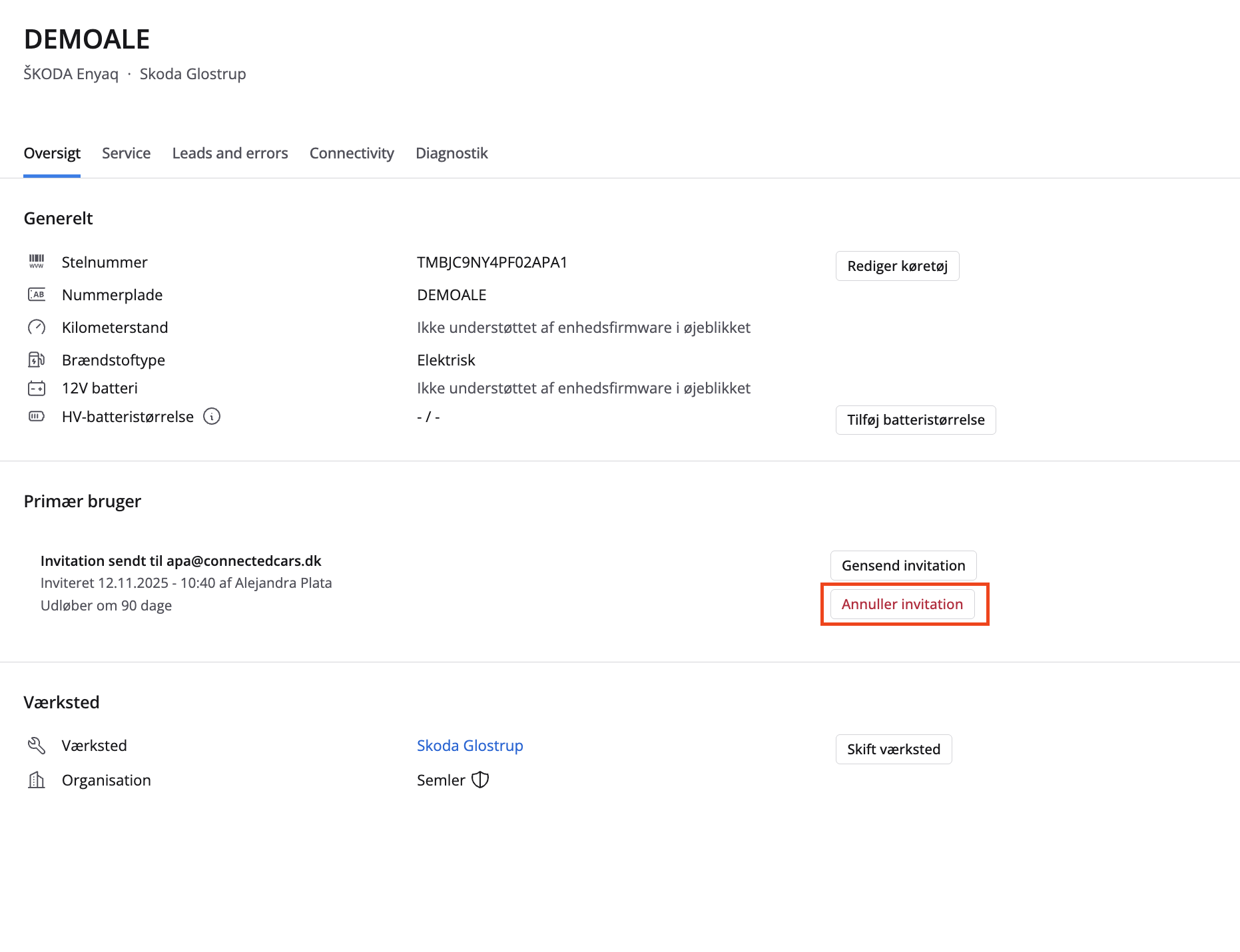Click Tilføj batteristørrelse
Image resolution: width=1240 pixels, height=952 pixels.
[916, 420]
